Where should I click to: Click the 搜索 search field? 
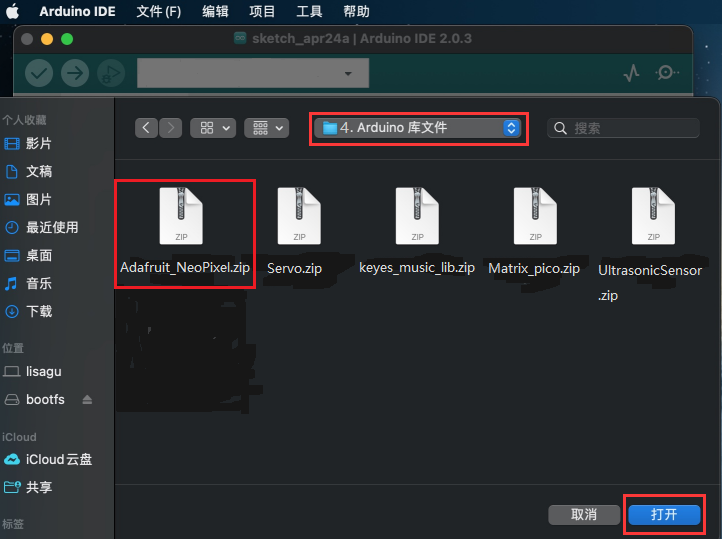623,128
